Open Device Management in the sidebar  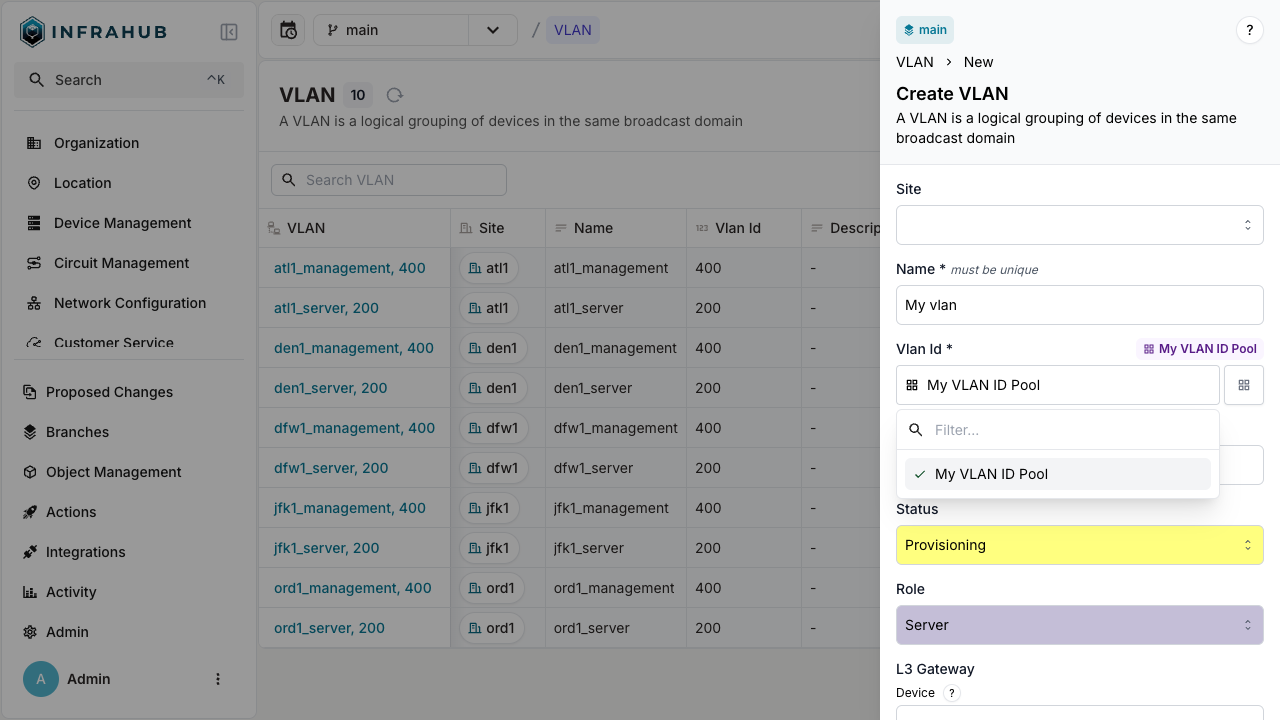click(x=122, y=223)
